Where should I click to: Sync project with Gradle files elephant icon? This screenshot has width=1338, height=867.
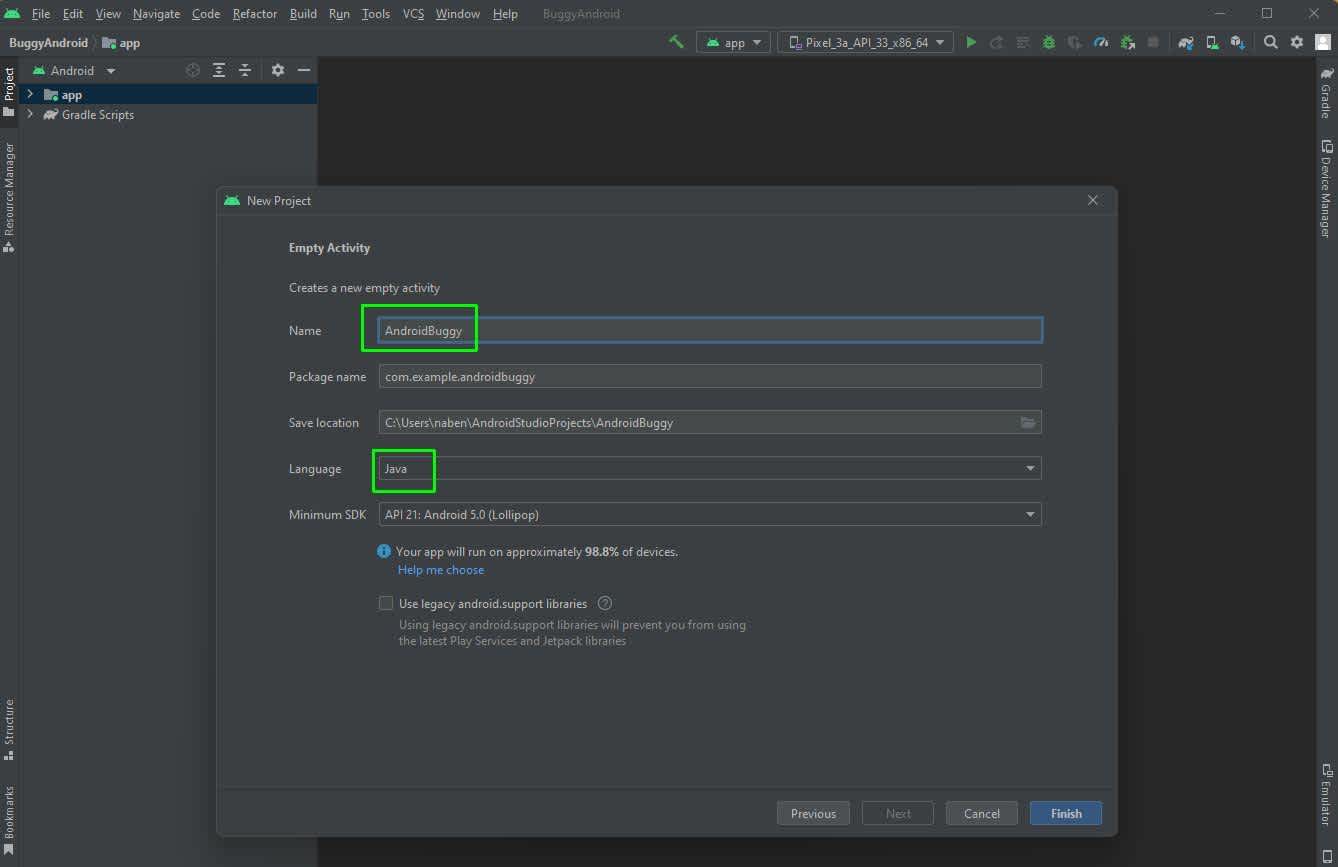click(1186, 42)
